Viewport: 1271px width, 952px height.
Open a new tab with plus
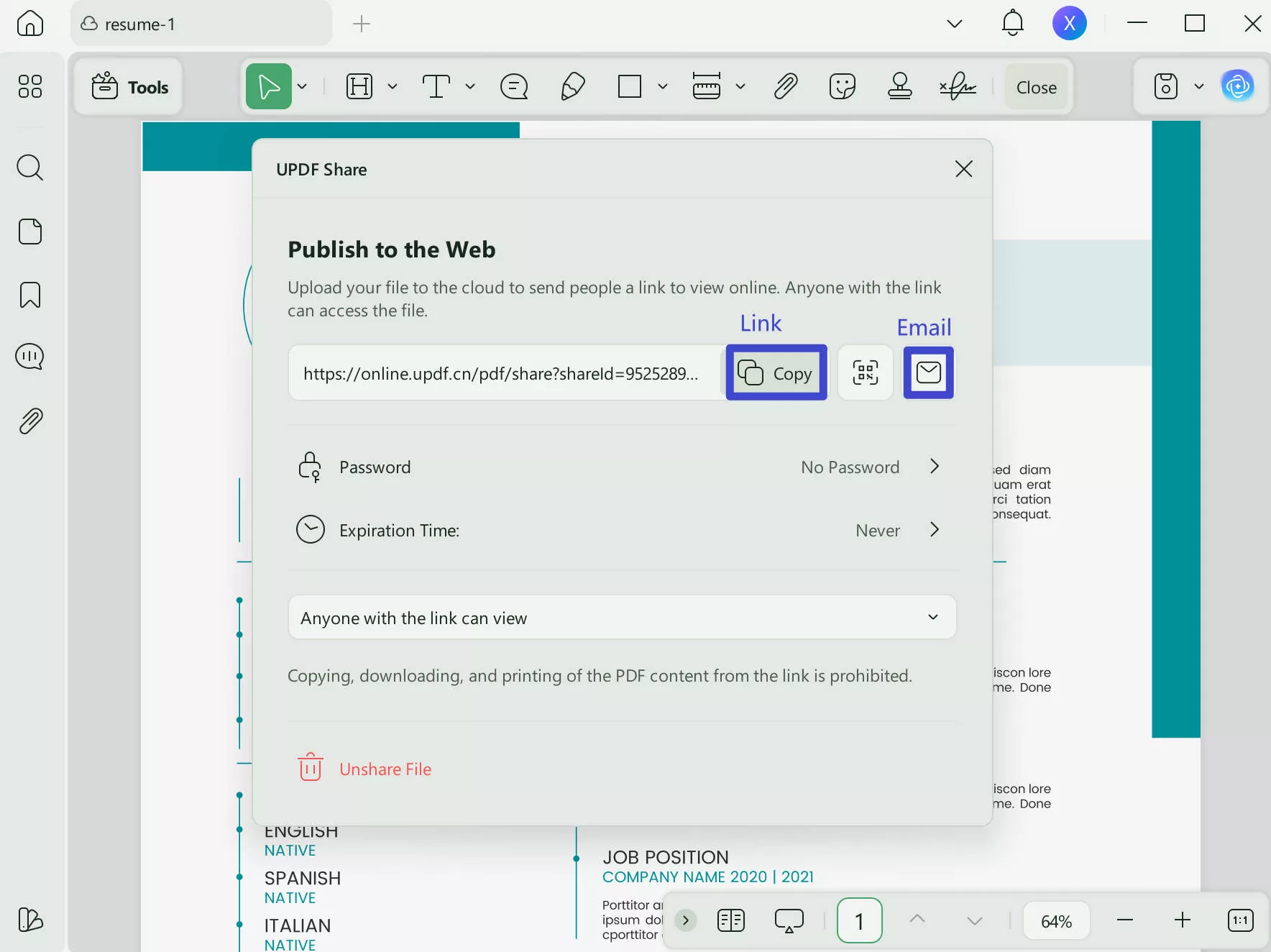coord(362,24)
